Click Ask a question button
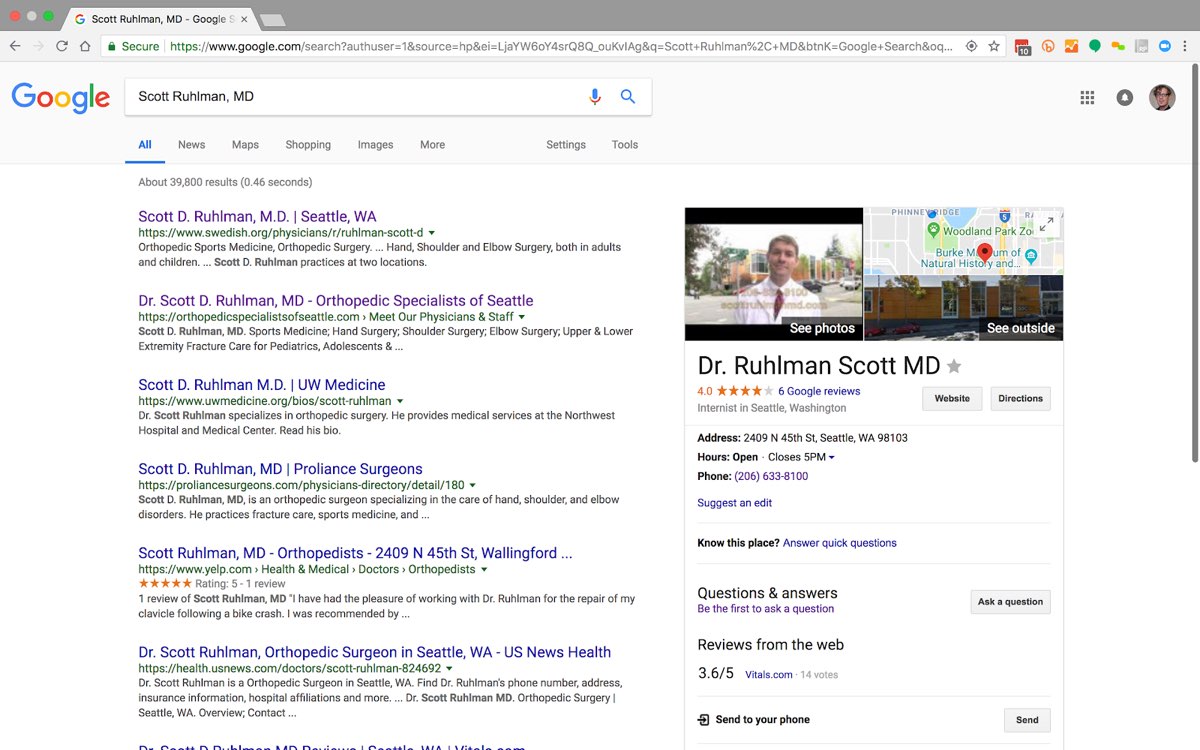The width and height of the screenshot is (1200, 750). [1010, 602]
